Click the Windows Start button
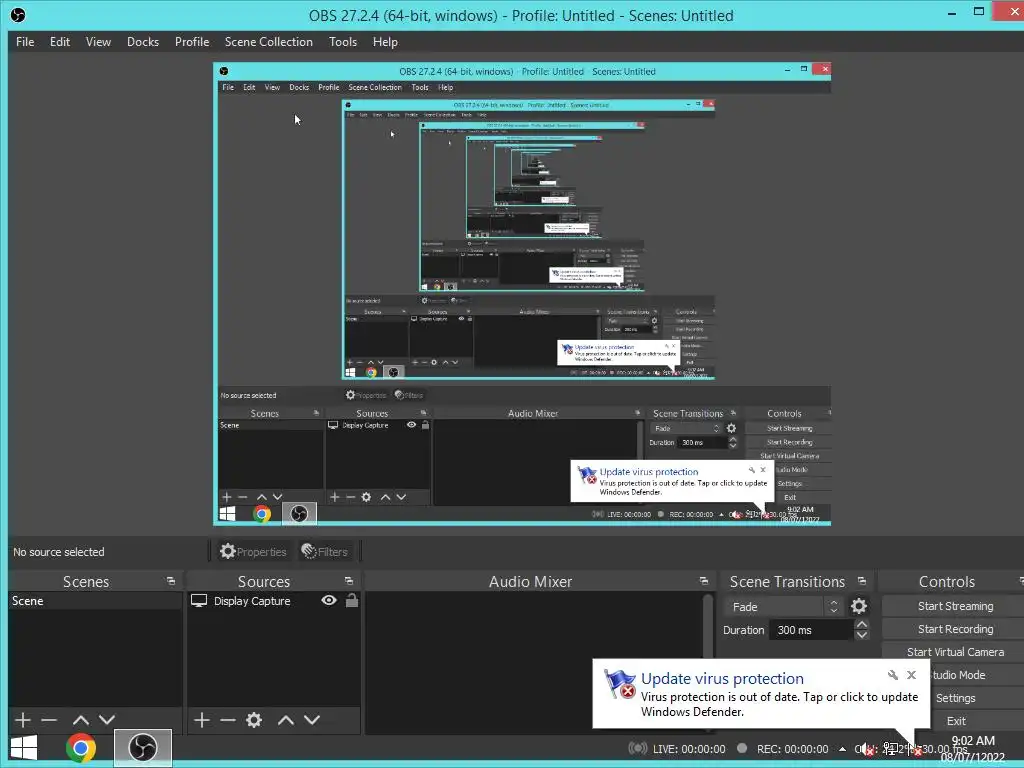Viewport: 1024px width, 768px height. [x=24, y=748]
